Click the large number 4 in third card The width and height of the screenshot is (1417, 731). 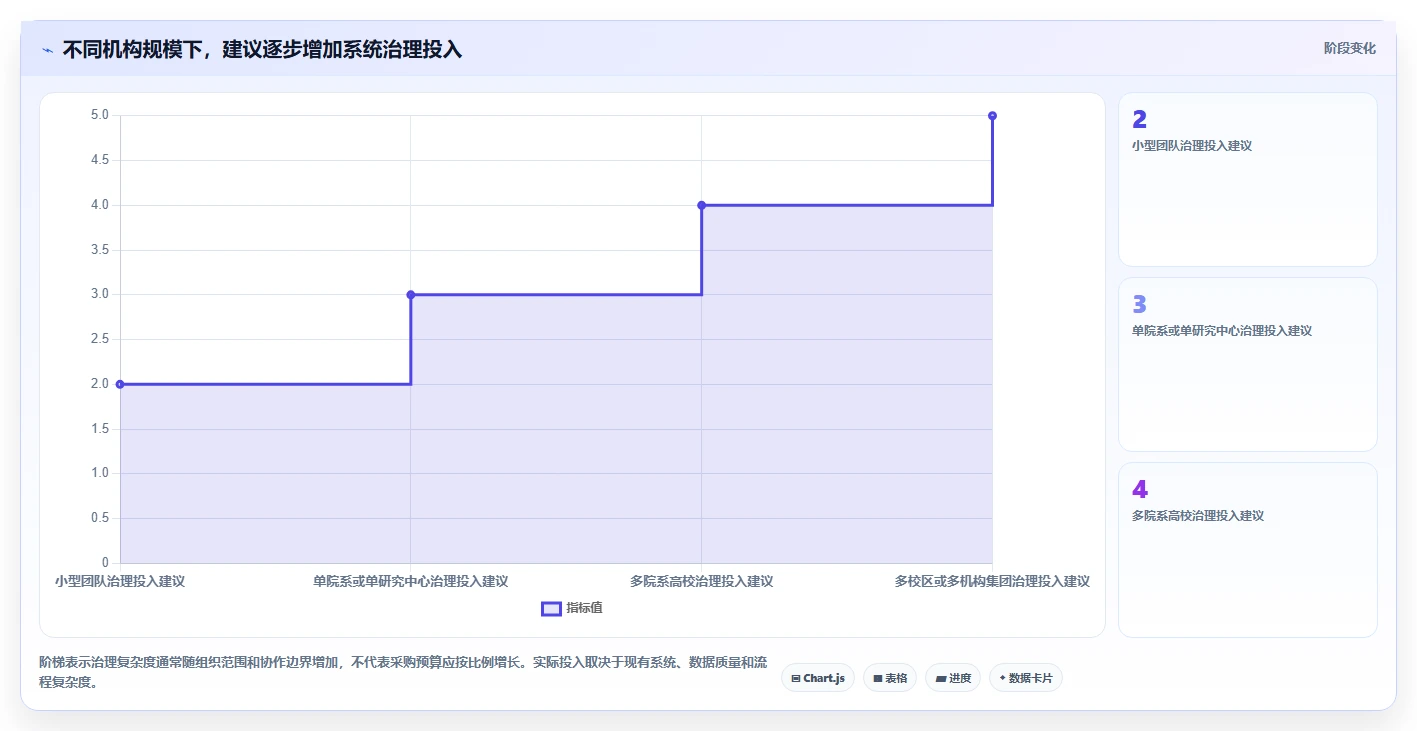pyautogui.click(x=1139, y=490)
